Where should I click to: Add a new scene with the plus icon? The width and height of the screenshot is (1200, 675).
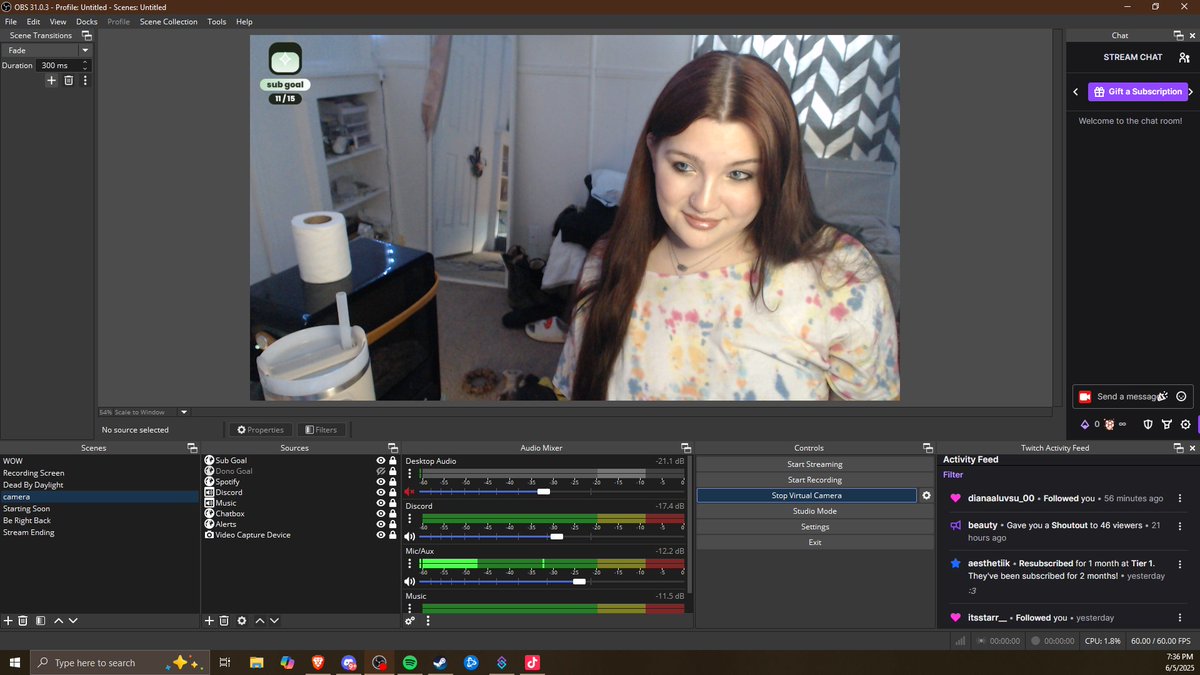pyautogui.click(x=8, y=621)
